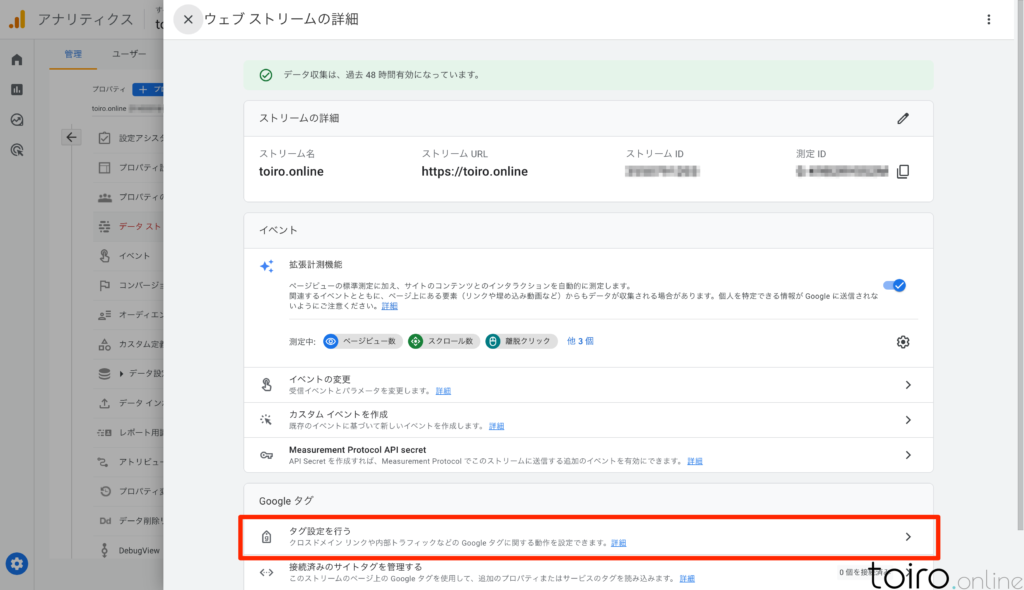Open Reports icon in left sidebar
This screenshot has height=590, width=1024.
point(17,90)
